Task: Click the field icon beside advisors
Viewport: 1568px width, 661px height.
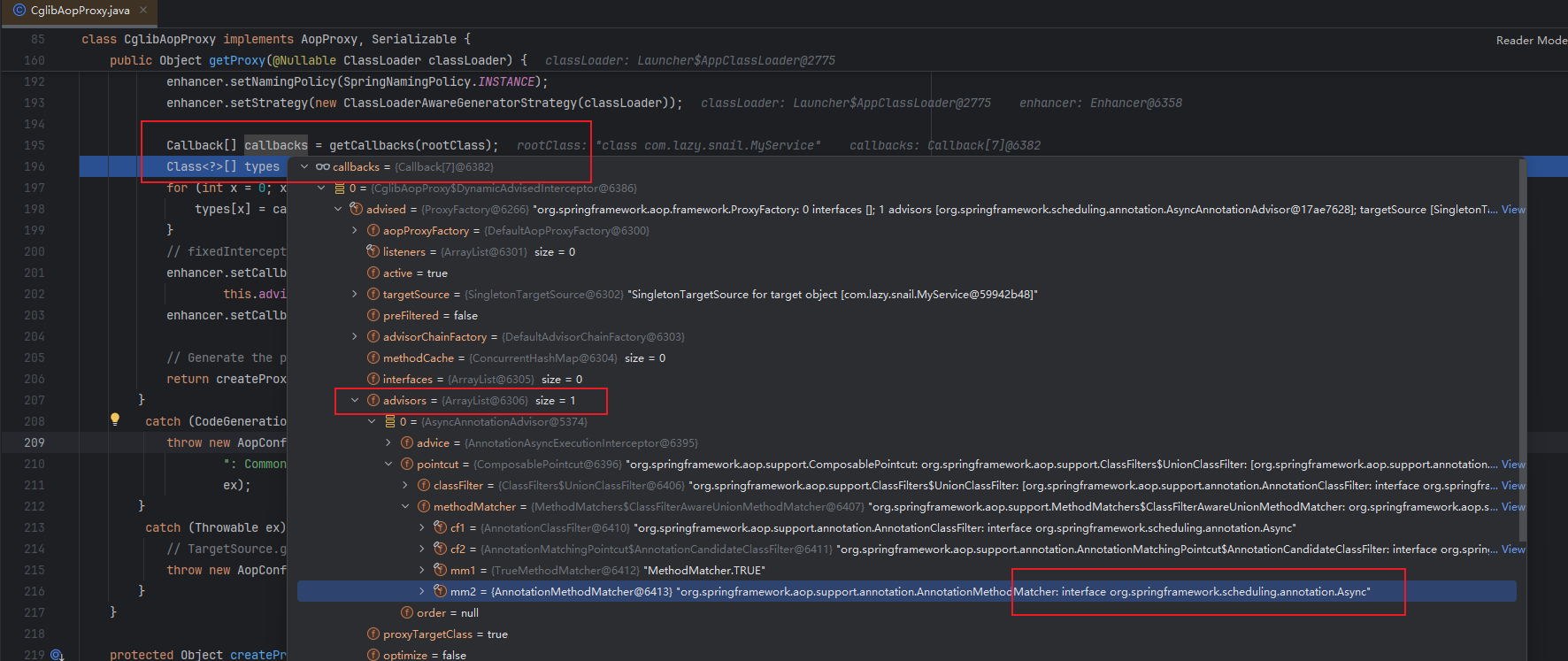Action: click(373, 400)
